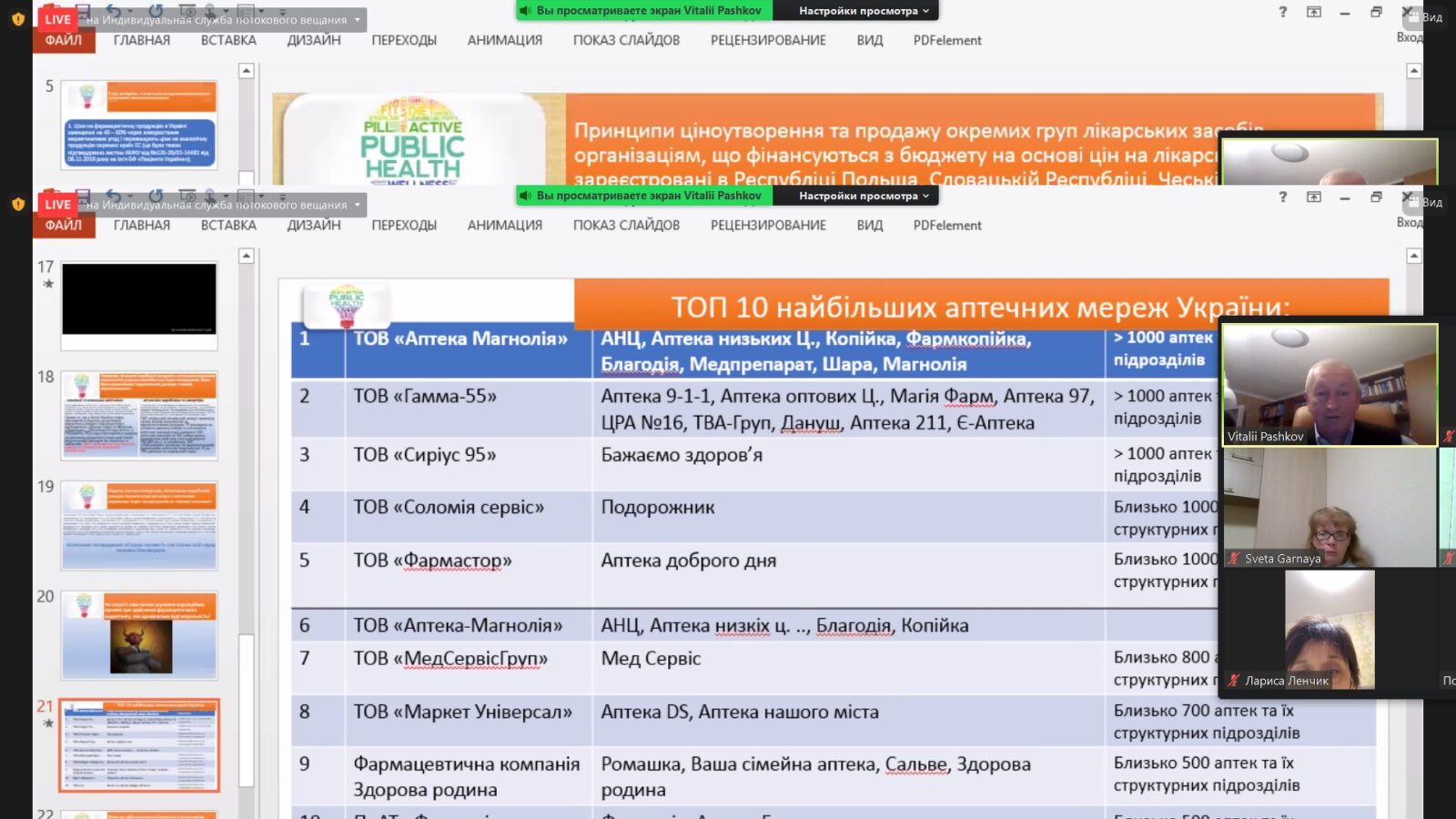
Task: Switch to ГЛАВНАЯ tab in upper window
Action: coord(142,40)
